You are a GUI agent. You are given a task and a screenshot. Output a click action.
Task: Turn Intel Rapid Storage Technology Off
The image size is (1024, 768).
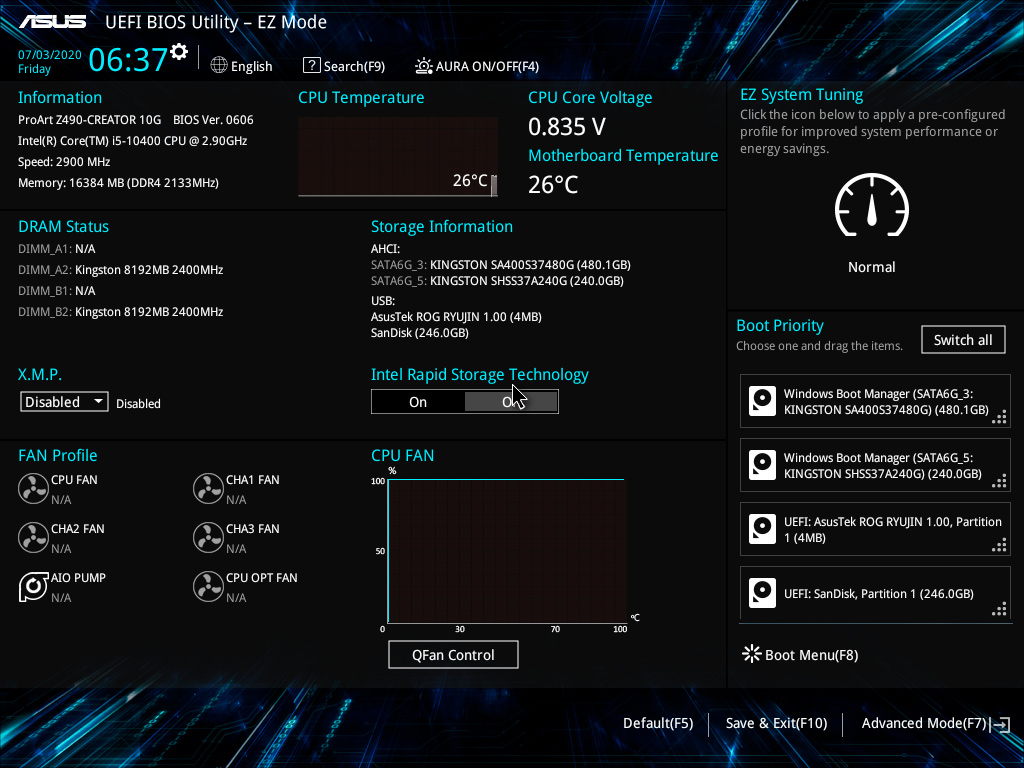pos(511,402)
